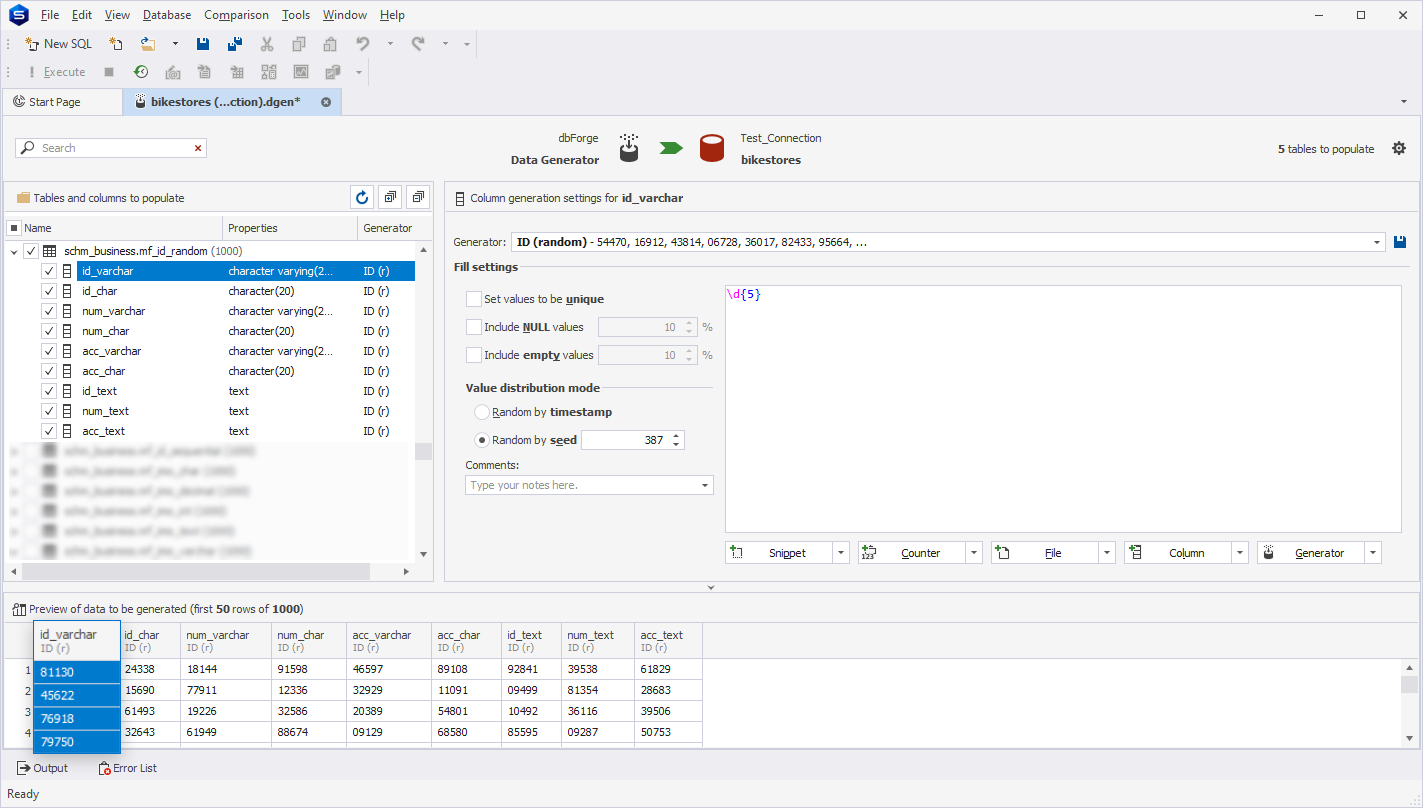
Task: Click the Redo arrow icon
Action: tap(418, 44)
